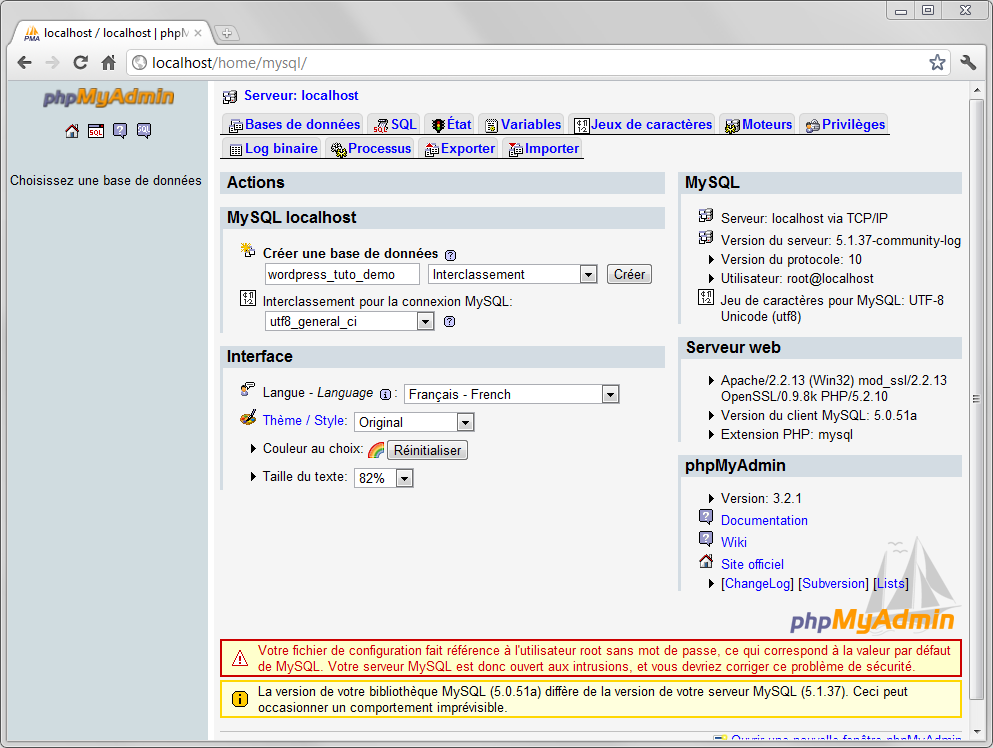Click the Réinitialiser button
993x748 pixels.
pyautogui.click(x=427, y=450)
